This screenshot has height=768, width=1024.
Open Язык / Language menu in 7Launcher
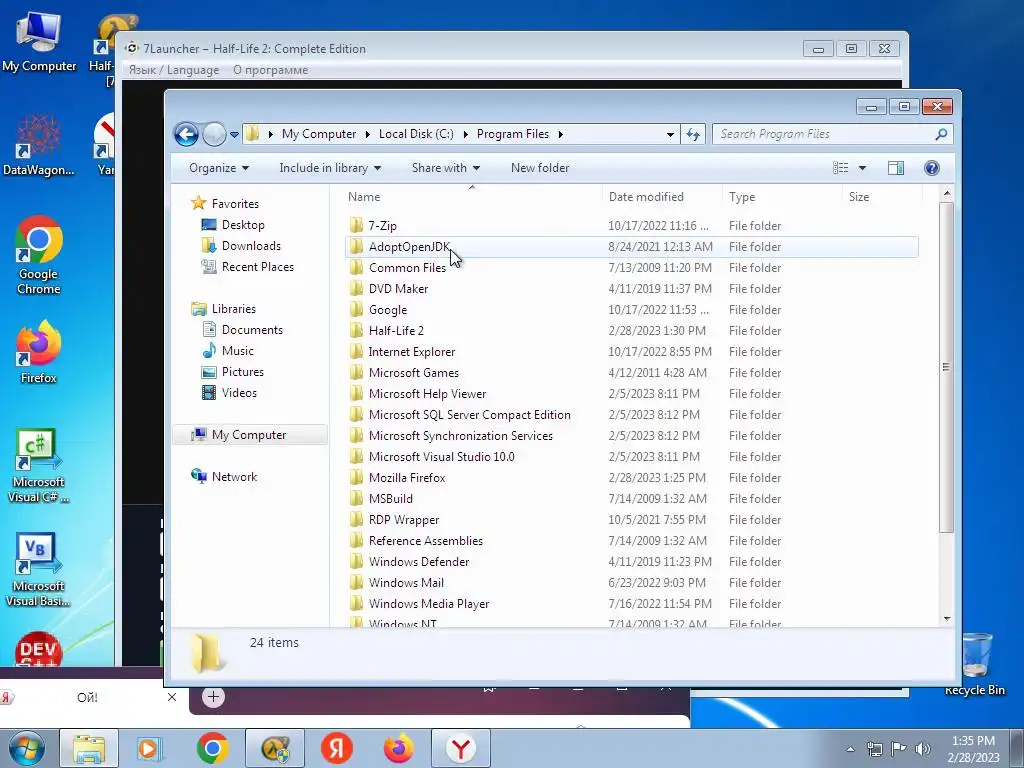pyautogui.click(x=174, y=70)
